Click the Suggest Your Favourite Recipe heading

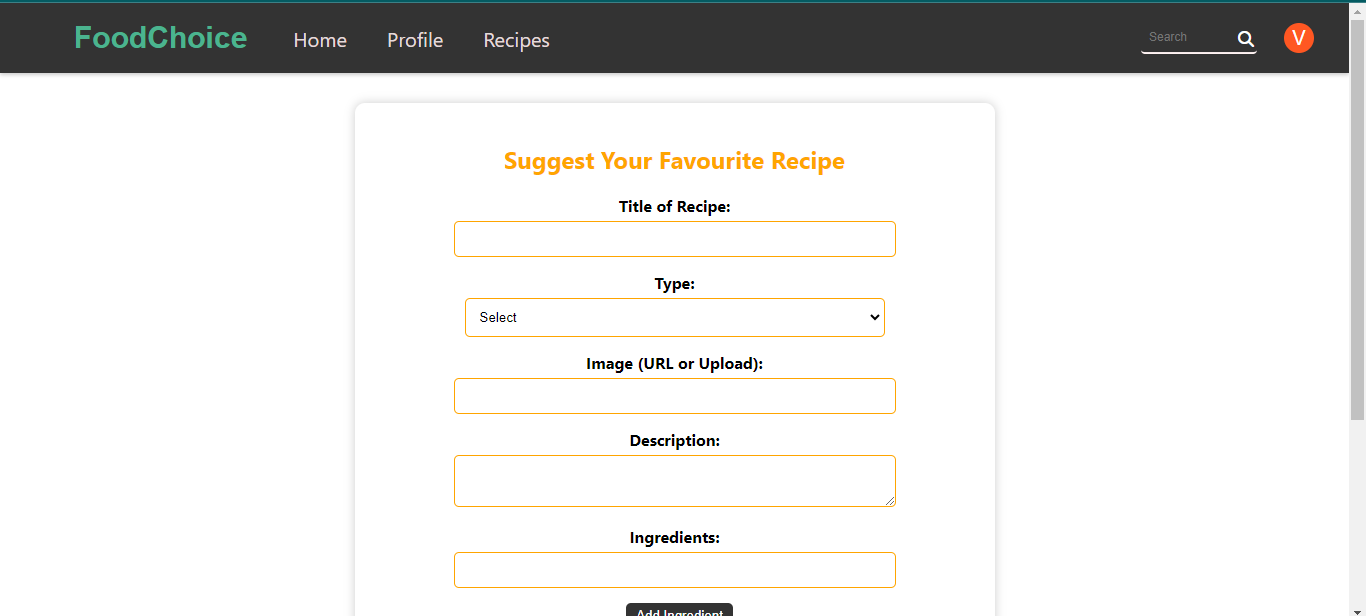[674, 160]
